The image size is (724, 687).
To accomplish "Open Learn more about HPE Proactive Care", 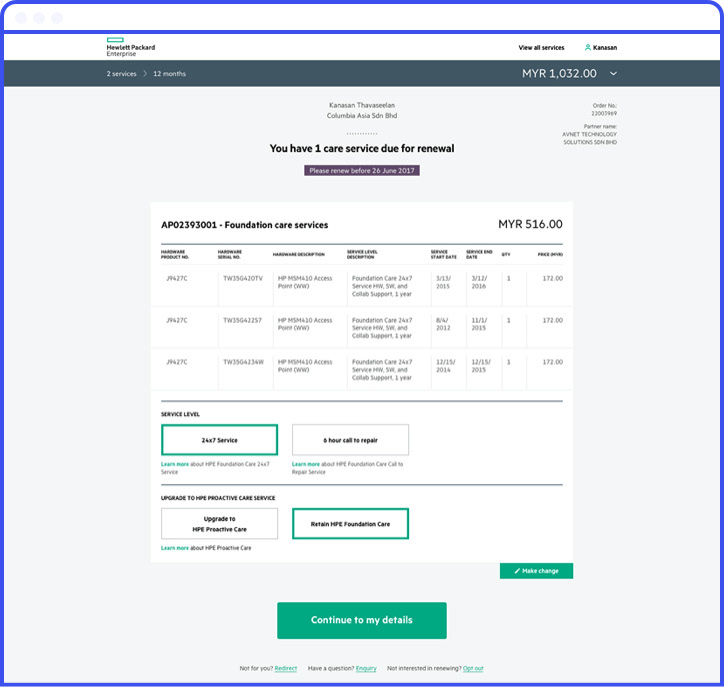I will [175, 548].
